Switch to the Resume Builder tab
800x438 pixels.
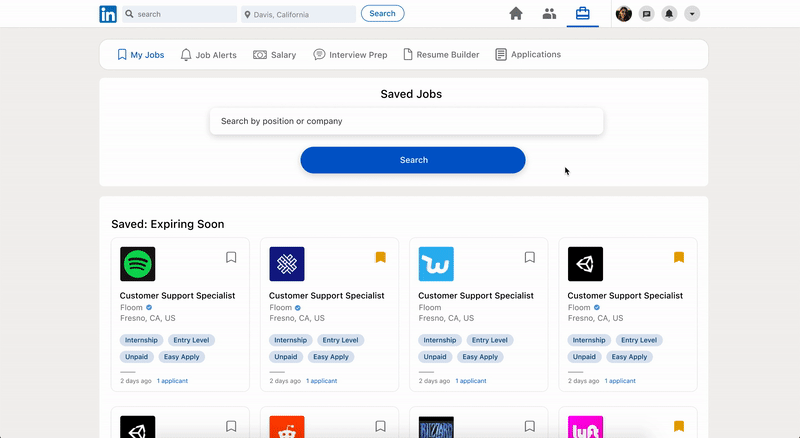coord(441,55)
